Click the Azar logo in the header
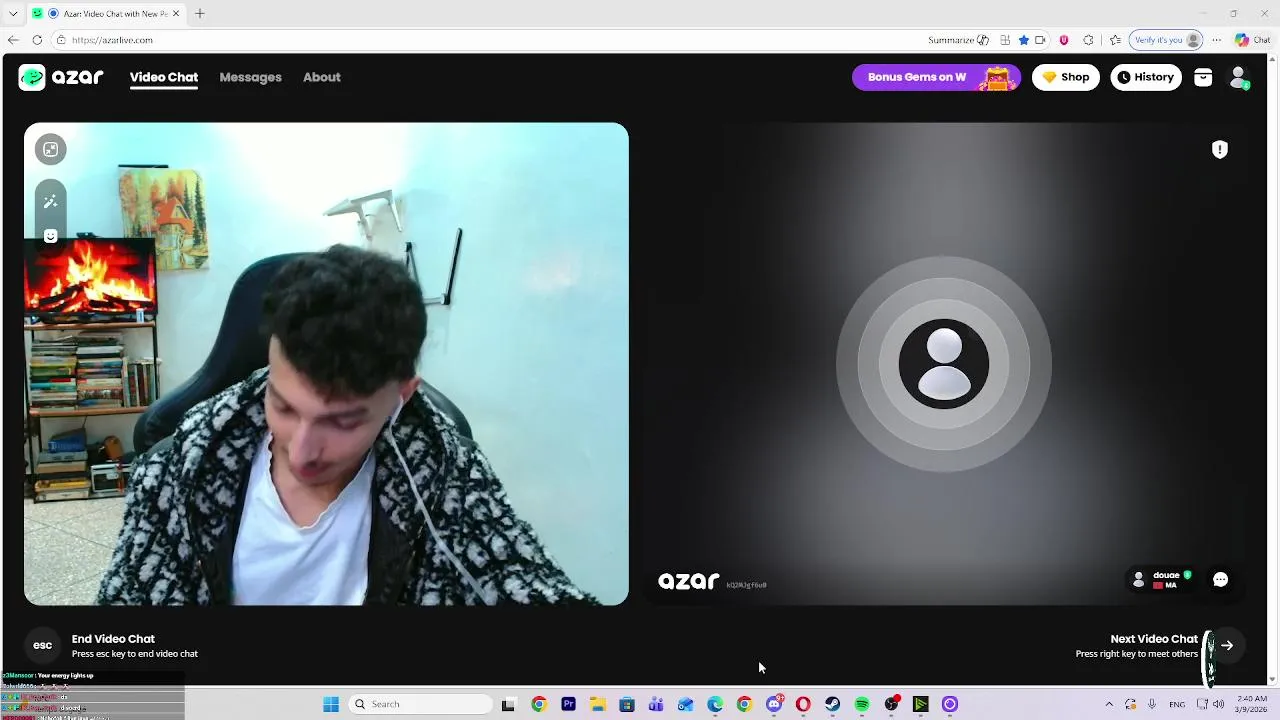This screenshot has width=1280, height=720. tap(61, 77)
